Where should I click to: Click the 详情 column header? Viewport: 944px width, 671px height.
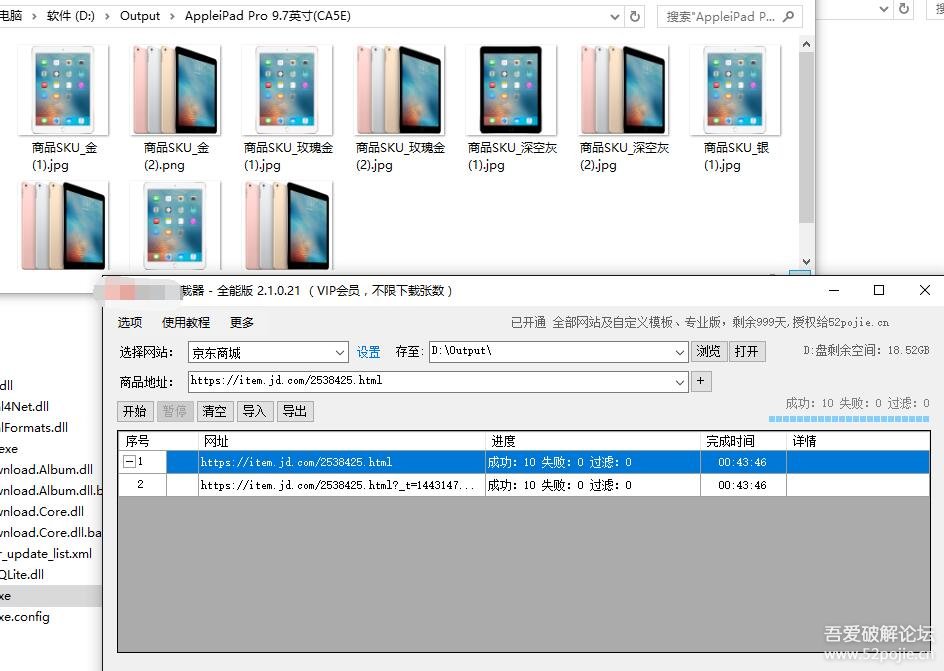(858, 441)
